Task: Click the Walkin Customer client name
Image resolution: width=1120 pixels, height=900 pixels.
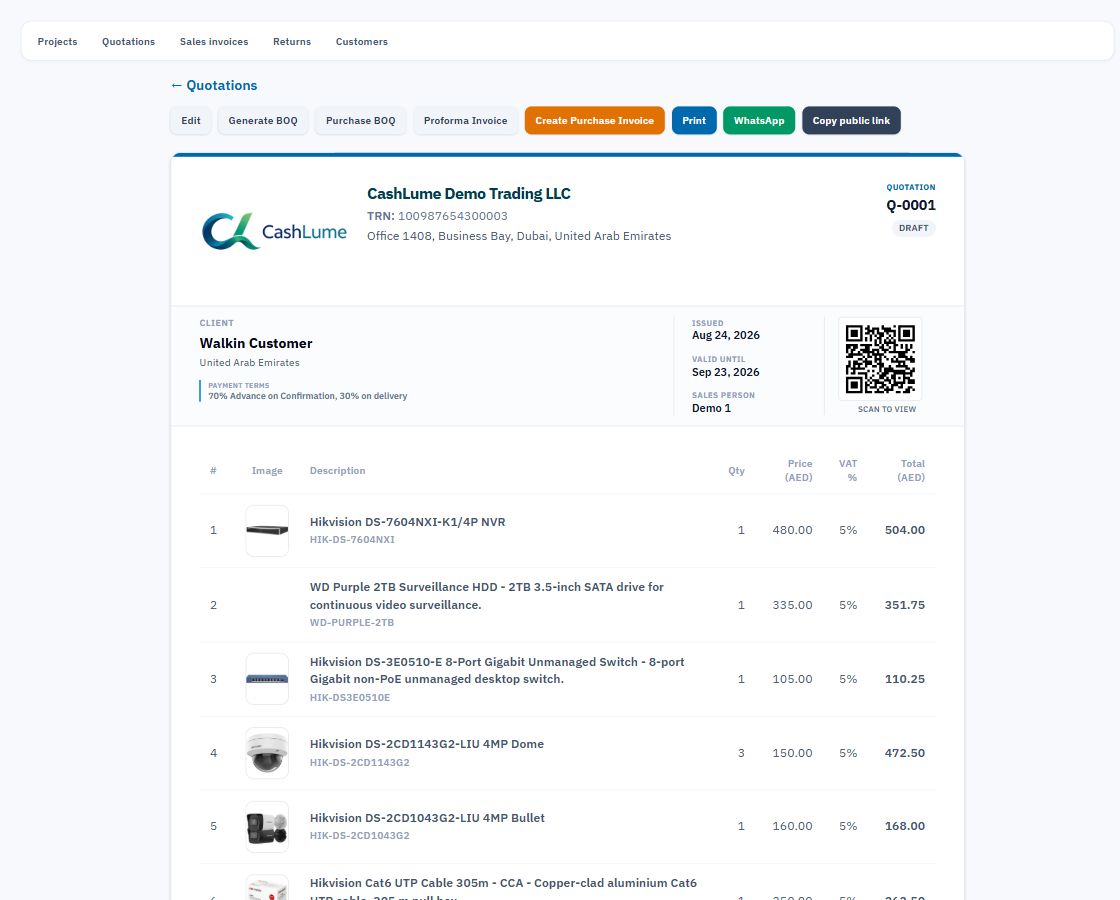Action: pos(256,344)
